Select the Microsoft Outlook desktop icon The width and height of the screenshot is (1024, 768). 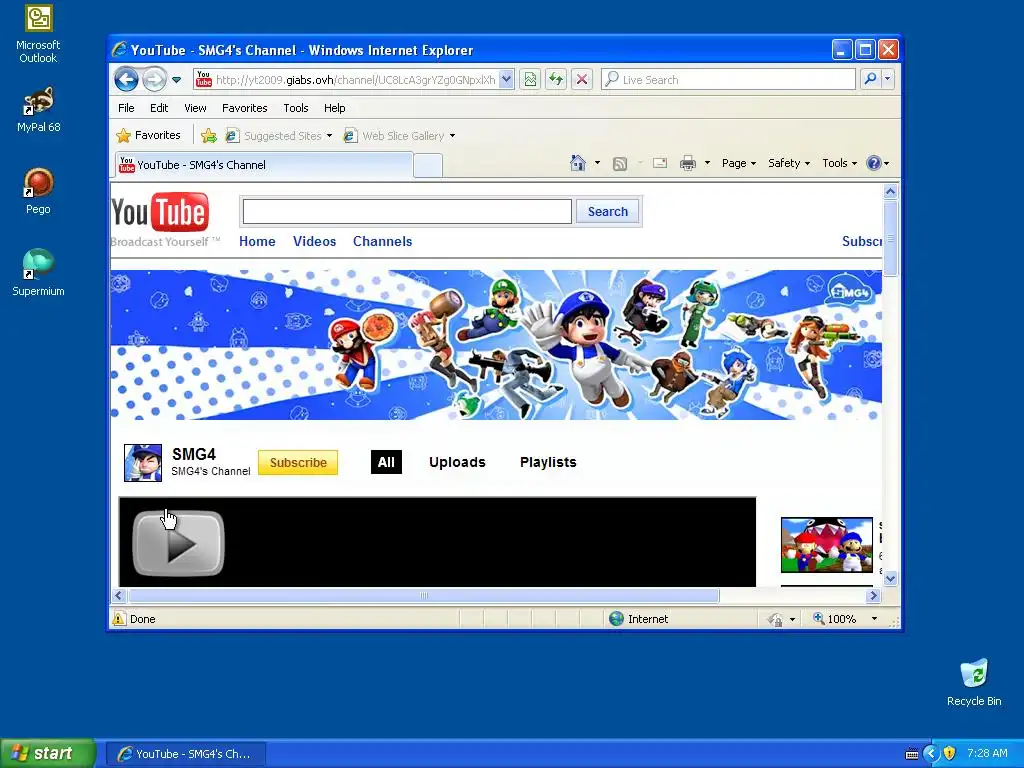[38, 35]
